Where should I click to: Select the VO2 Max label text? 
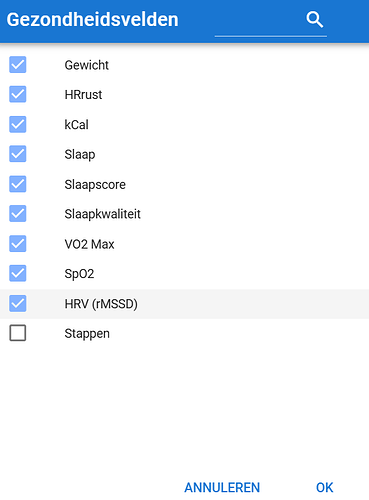pos(89,244)
